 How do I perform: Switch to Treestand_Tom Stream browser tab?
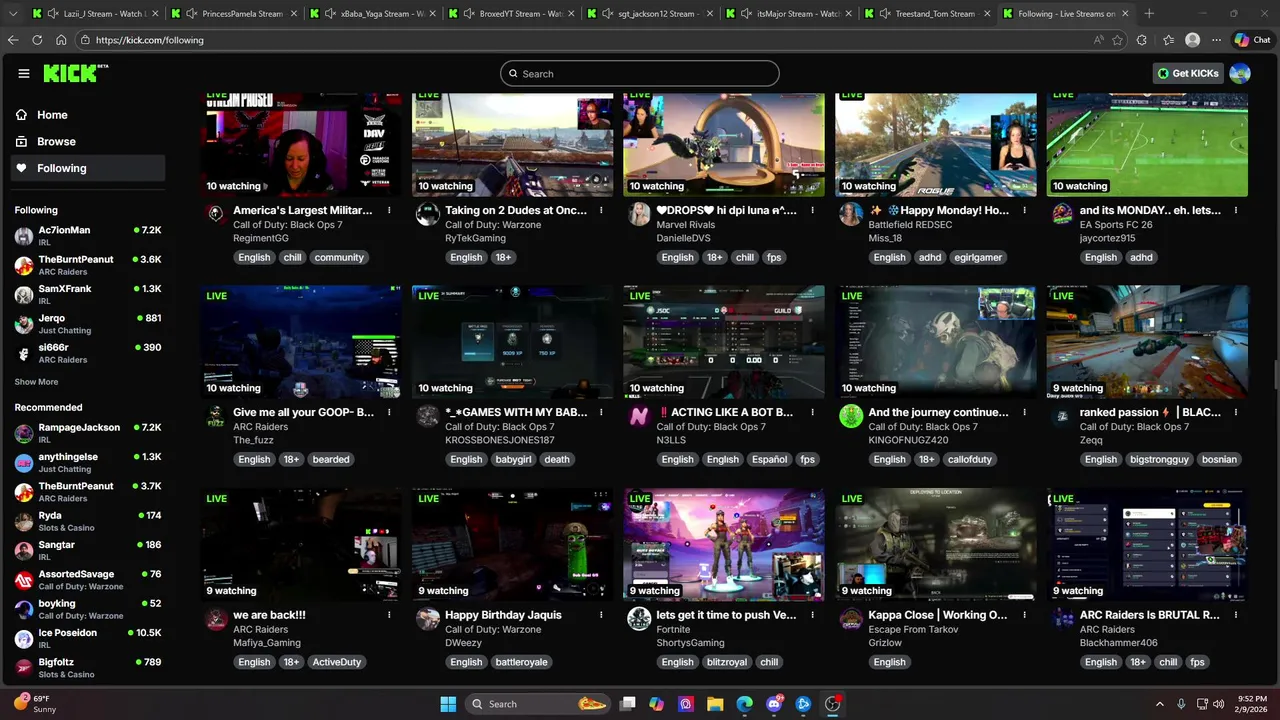point(929,14)
